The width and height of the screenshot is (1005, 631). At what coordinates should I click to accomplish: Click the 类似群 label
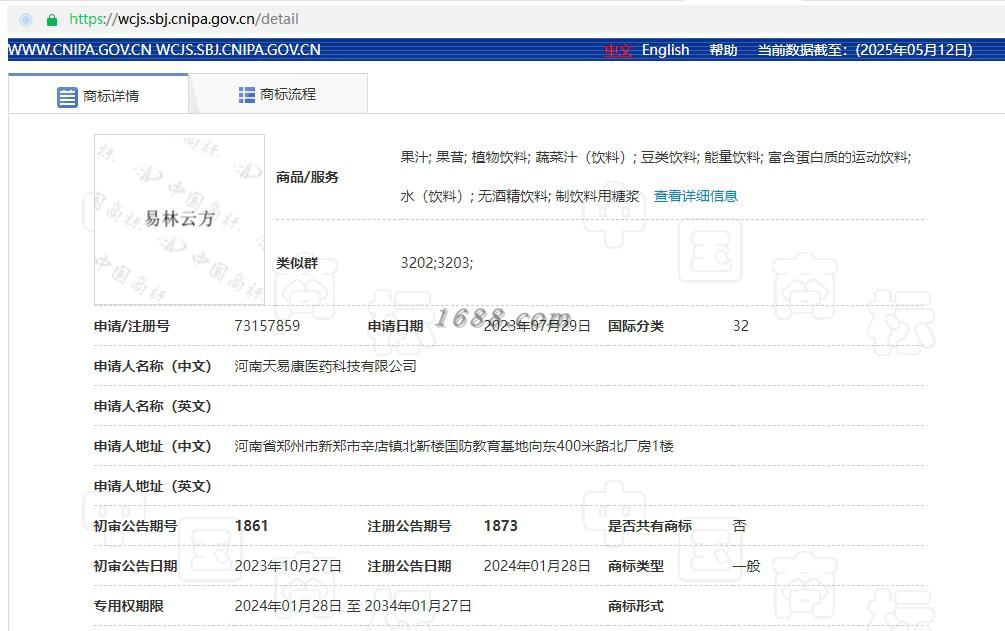click(x=297, y=263)
